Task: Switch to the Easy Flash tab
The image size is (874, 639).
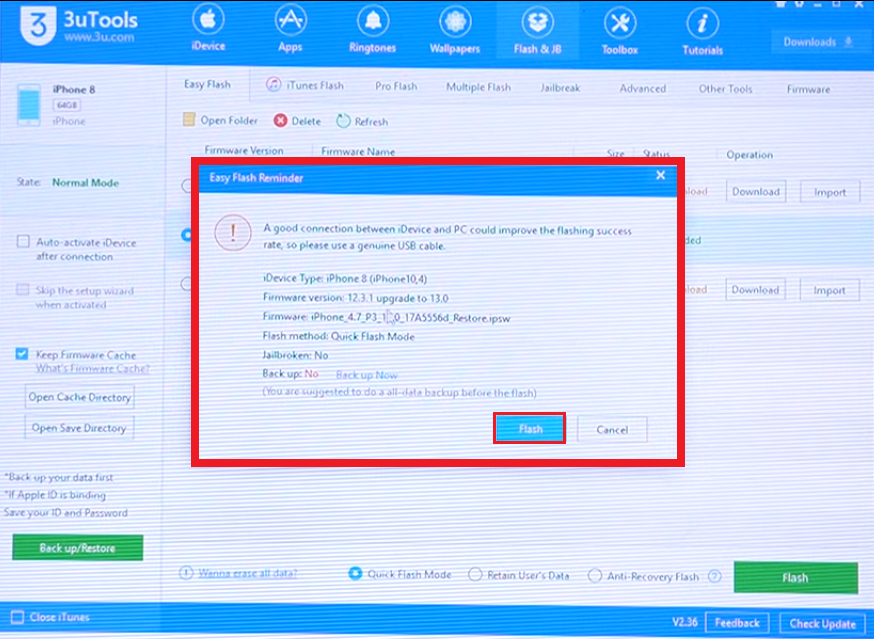Action: pyautogui.click(x=207, y=84)
